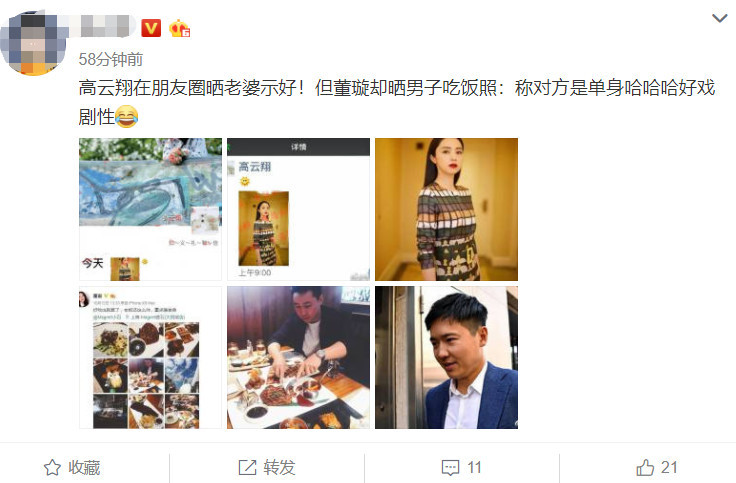
Task: Click the star icon next to 收藏
Action: [x=52, y=468]
